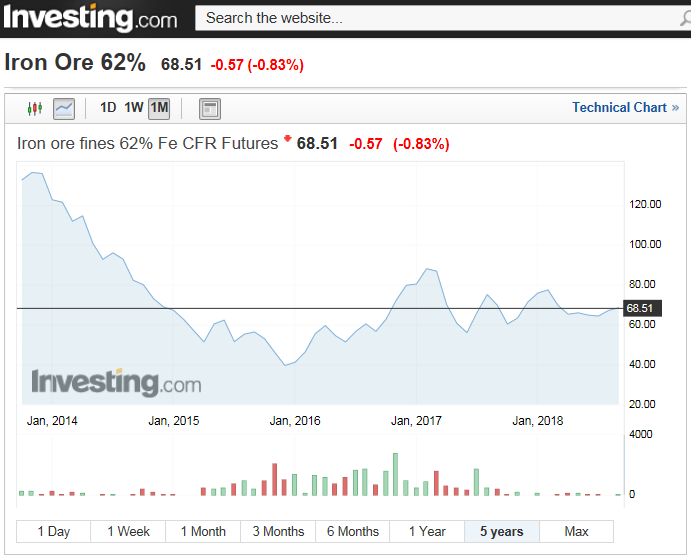Select the 6 Months range tab
The image size is (691, 560).
[353, 531]
